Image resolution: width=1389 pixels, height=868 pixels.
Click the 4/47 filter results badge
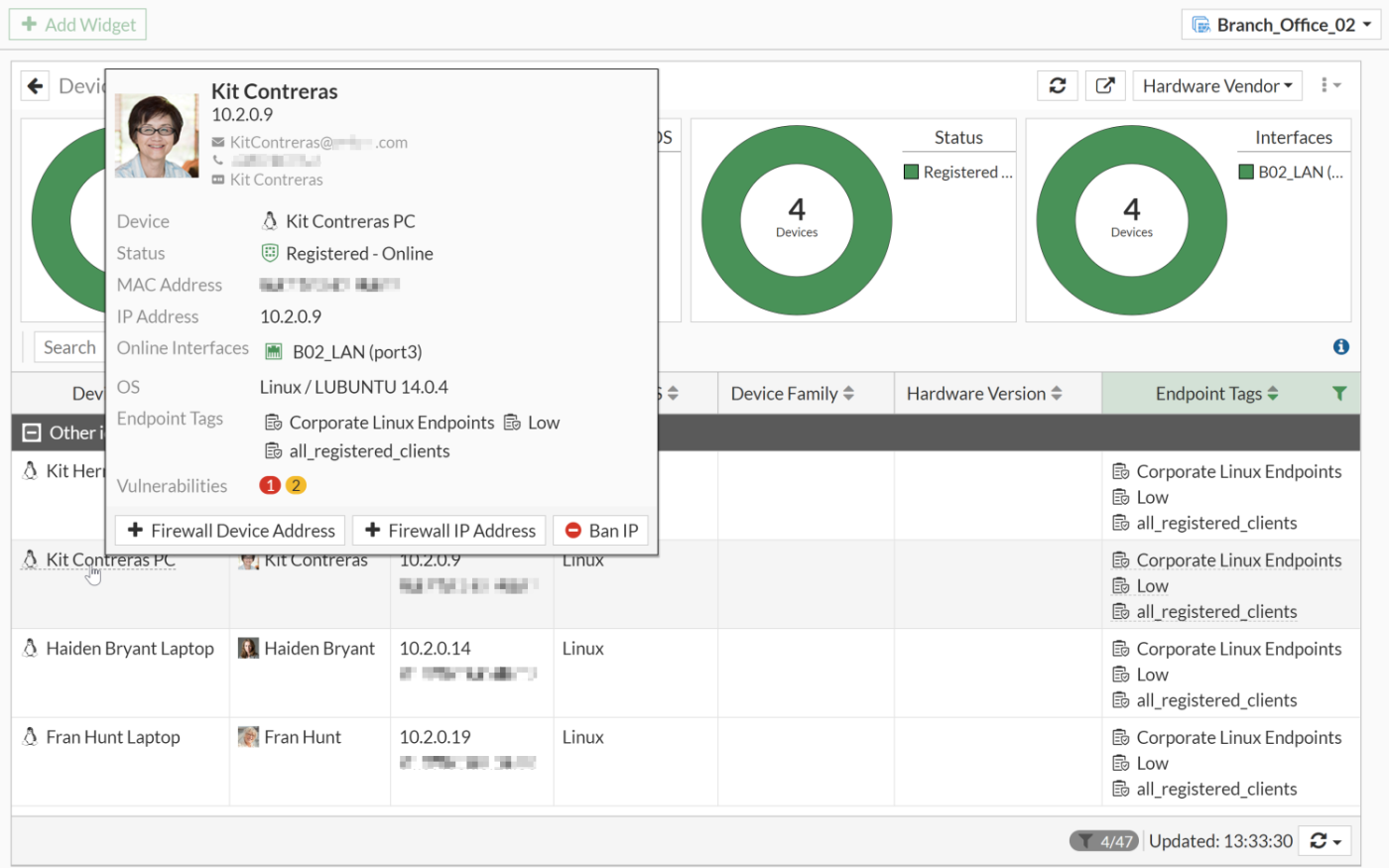(1104, 840)
